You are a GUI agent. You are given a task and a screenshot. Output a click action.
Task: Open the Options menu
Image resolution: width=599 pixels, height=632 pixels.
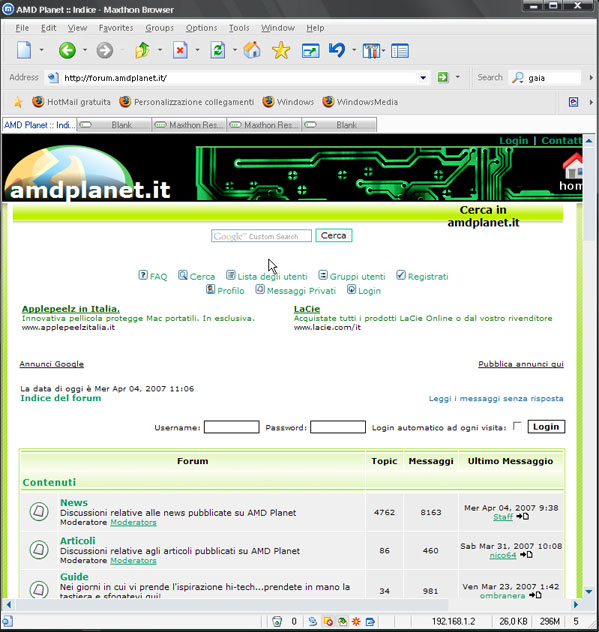point(201,28)
